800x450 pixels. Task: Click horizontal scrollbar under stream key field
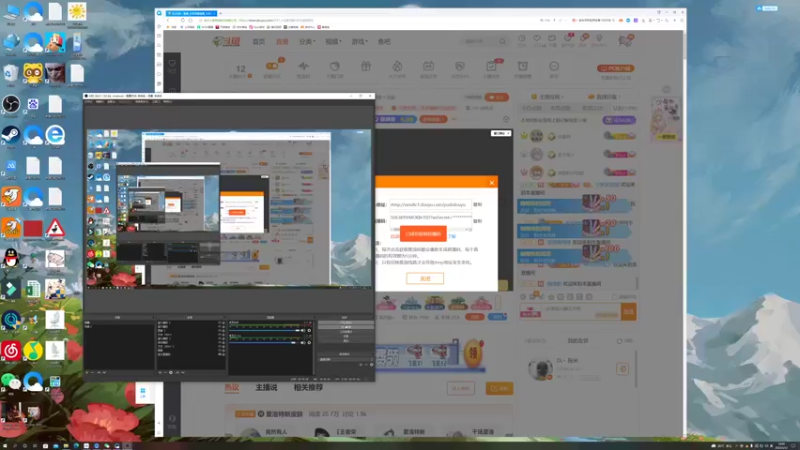431,229
